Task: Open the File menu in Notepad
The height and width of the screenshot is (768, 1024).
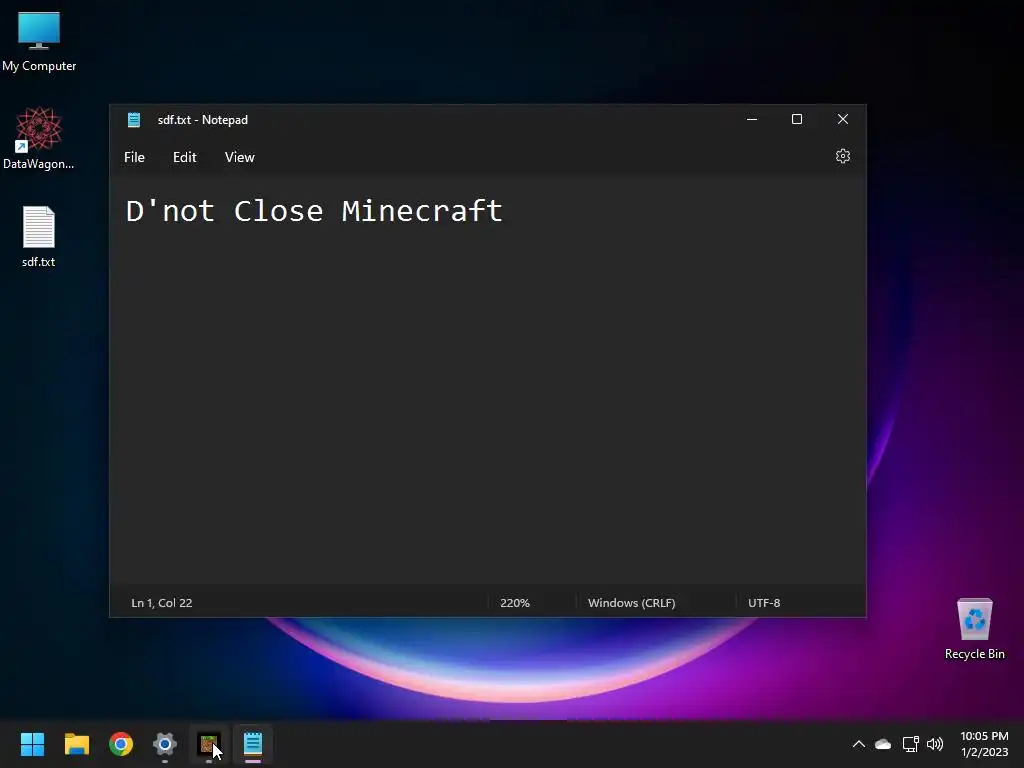Action: (x=135, y=157)
